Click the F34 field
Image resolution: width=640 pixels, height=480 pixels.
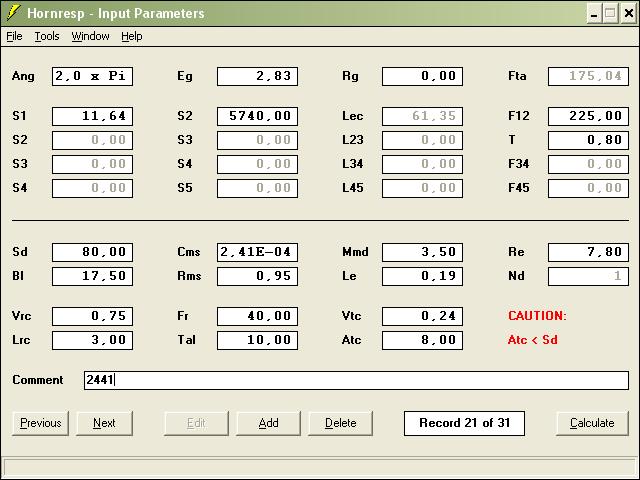click(588, 164)
